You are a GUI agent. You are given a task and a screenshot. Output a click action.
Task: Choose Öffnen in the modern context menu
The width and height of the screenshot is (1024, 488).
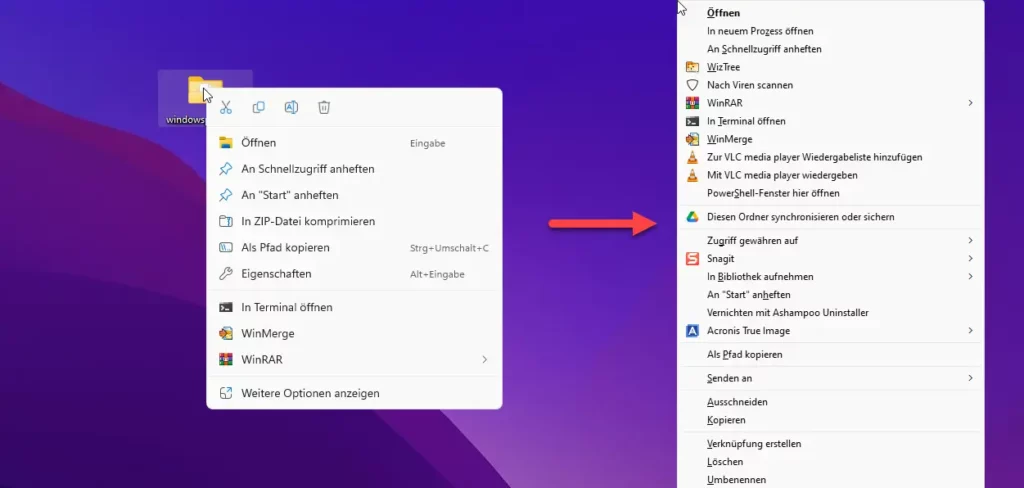tap(354, 142)
